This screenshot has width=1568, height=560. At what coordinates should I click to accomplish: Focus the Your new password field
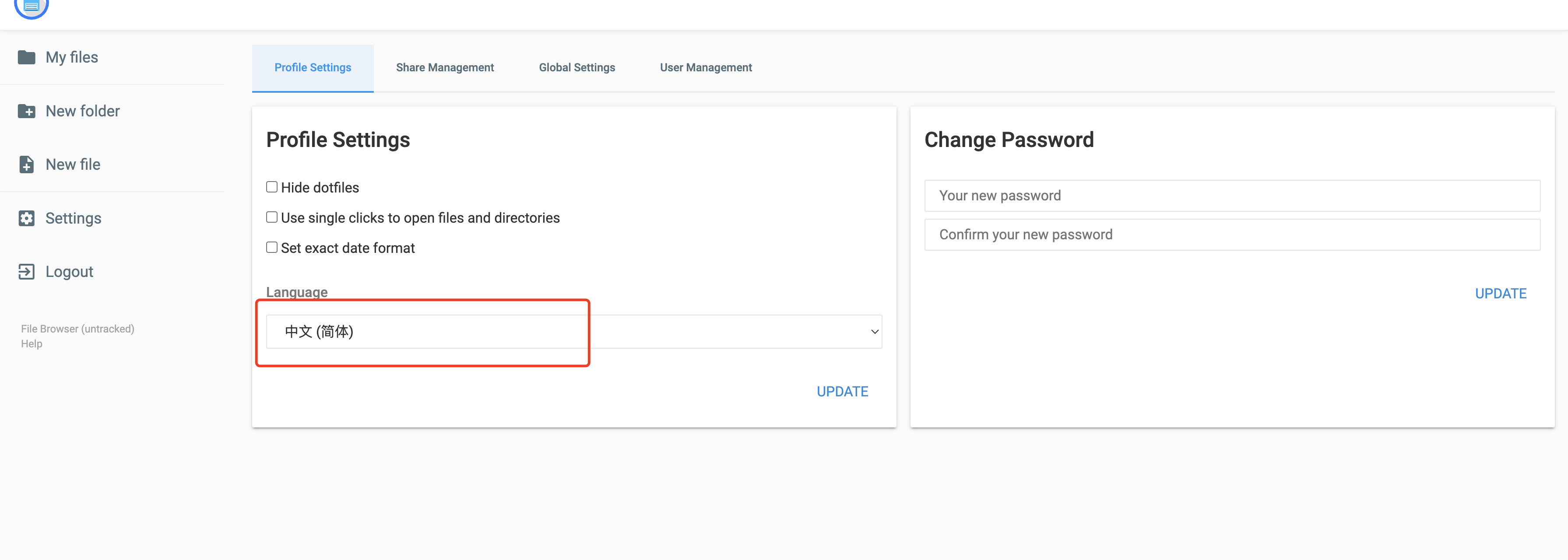point(1232,196)
